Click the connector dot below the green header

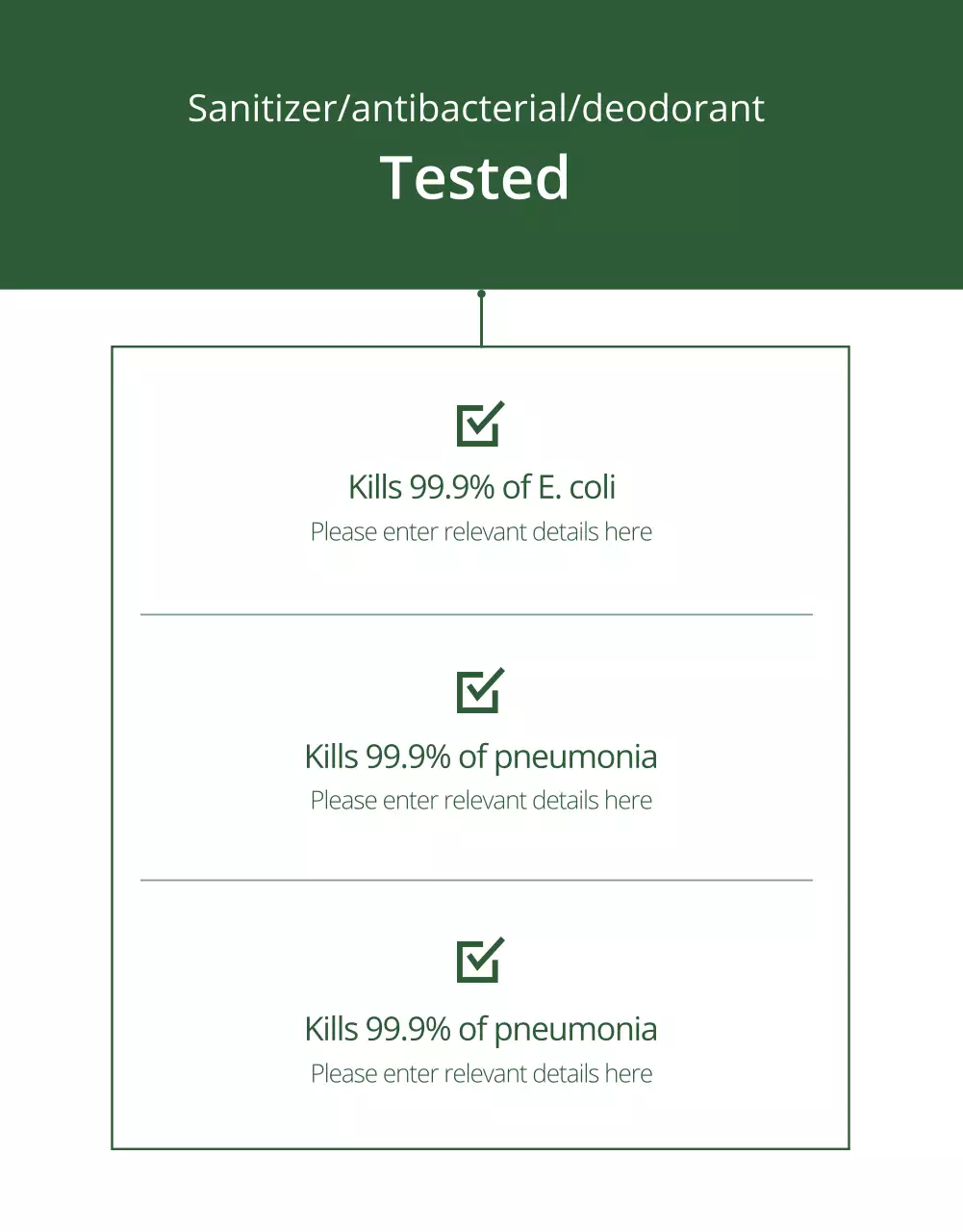pos(481,294)
